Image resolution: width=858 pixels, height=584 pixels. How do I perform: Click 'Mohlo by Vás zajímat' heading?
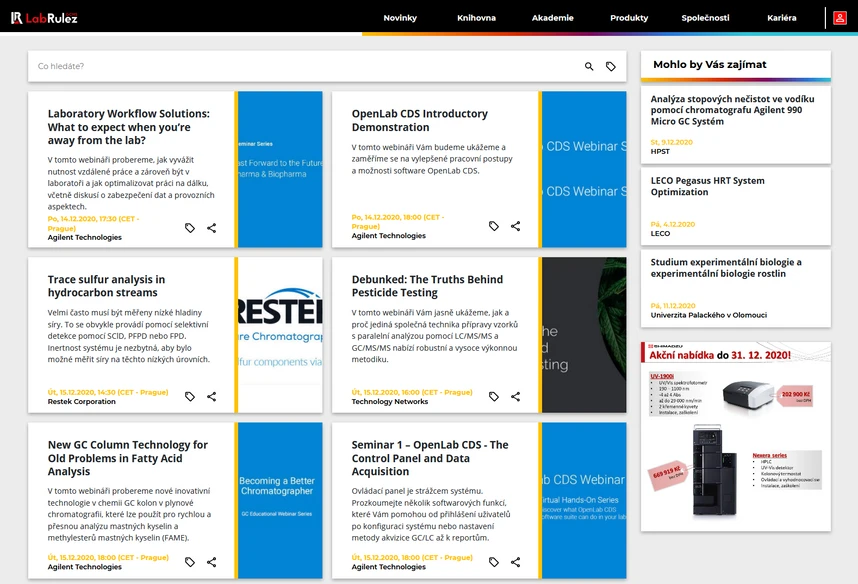pyautogui.click(x=710, y=64)
